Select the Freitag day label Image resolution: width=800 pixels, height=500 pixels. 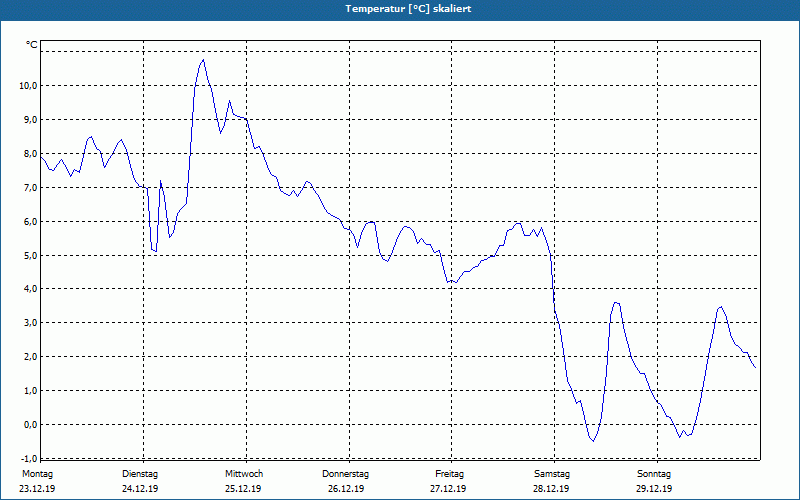(x=449, y=474)
